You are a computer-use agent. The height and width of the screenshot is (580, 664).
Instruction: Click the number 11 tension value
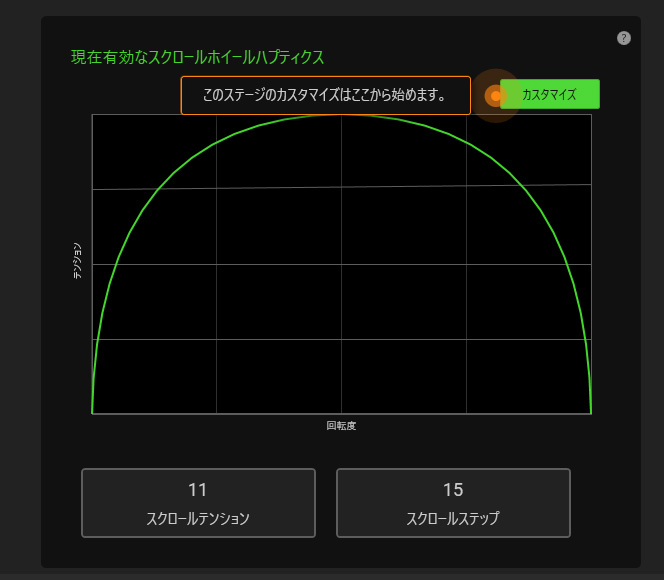click(197, 490)
